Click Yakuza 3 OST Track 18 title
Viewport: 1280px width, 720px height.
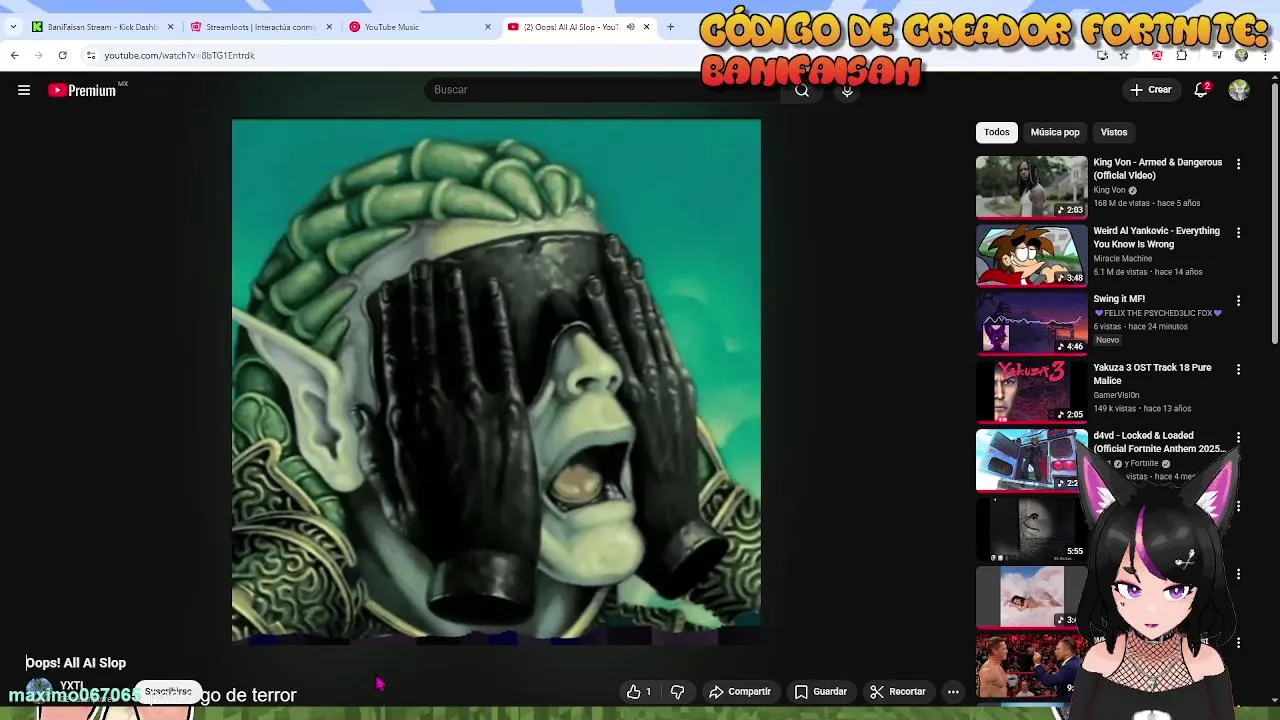tap(1152, 374)
